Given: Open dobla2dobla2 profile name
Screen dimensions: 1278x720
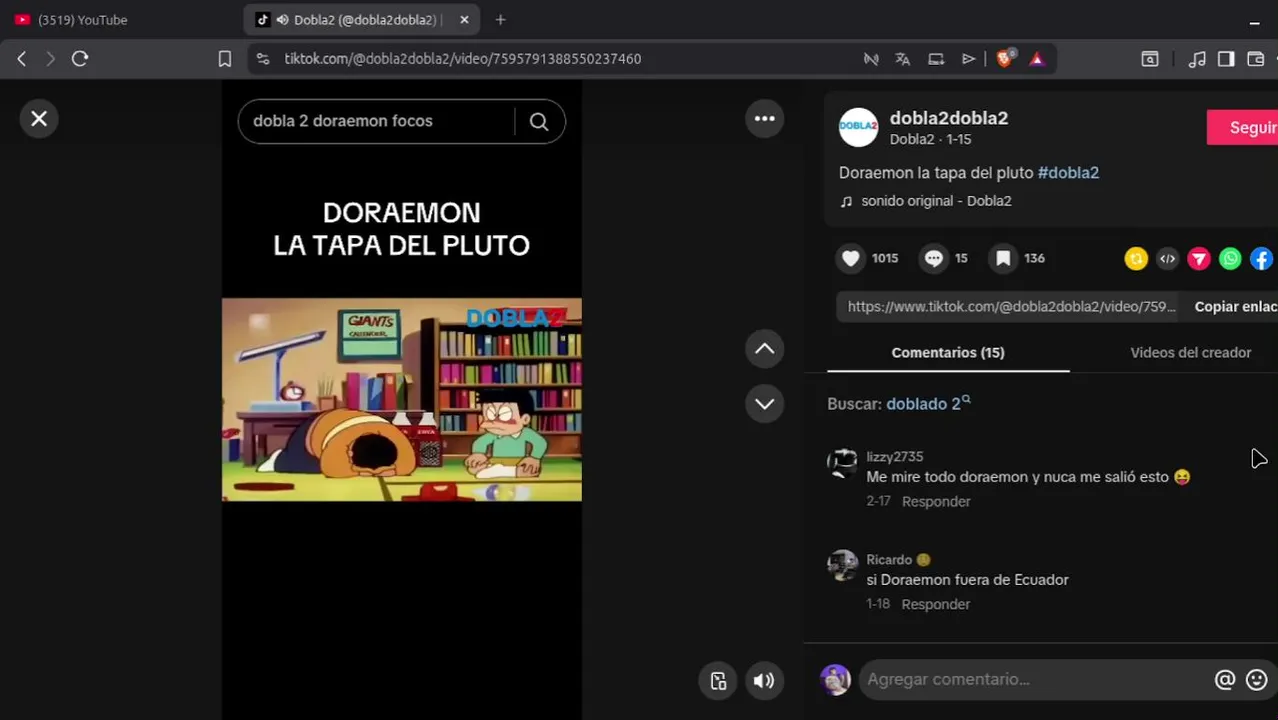Looking at the screenshot, I should (x=949, y=118).
